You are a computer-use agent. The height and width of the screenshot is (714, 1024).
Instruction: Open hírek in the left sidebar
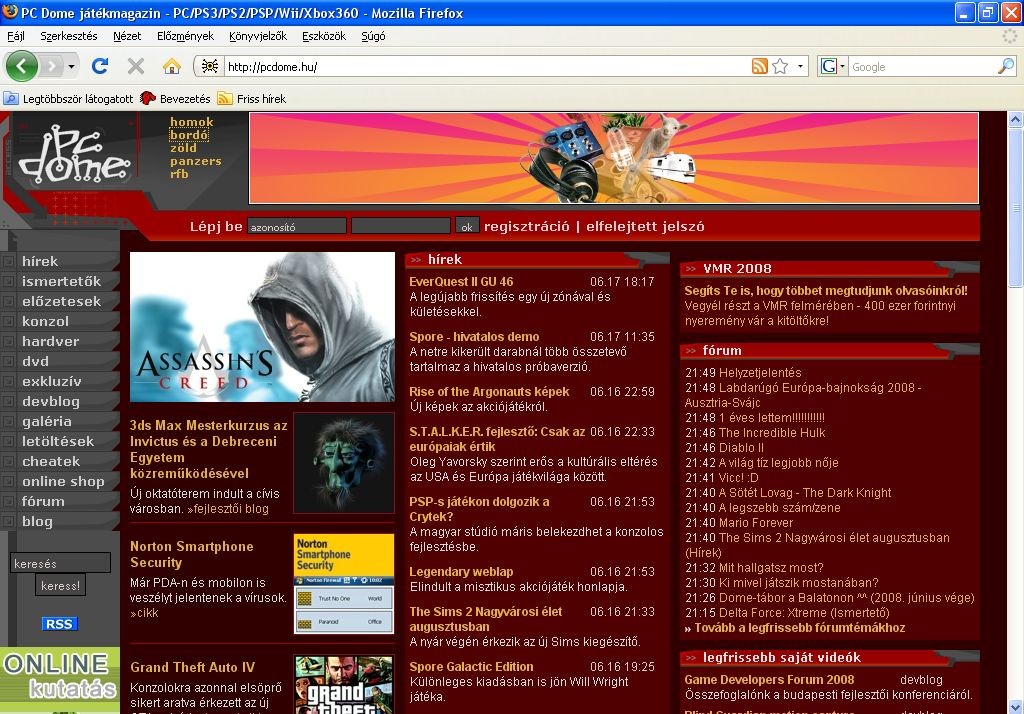point(40,261)
